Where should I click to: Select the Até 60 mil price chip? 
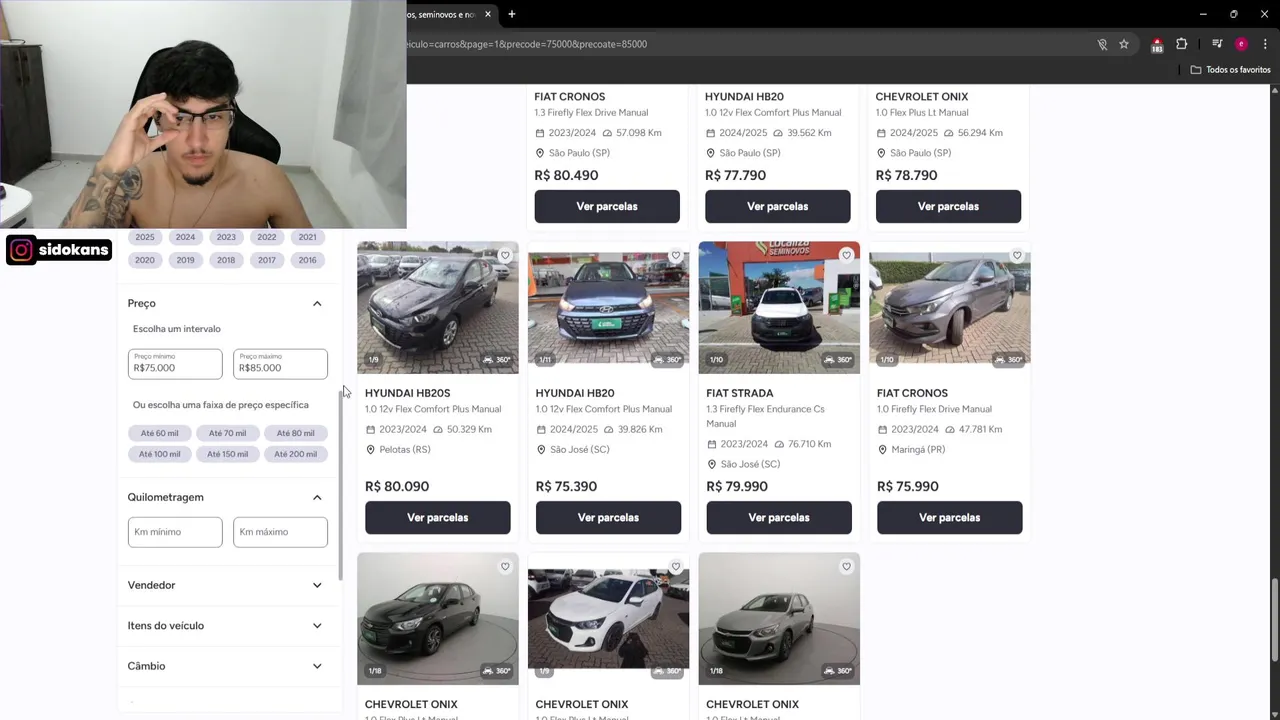[x=159, y=433]
